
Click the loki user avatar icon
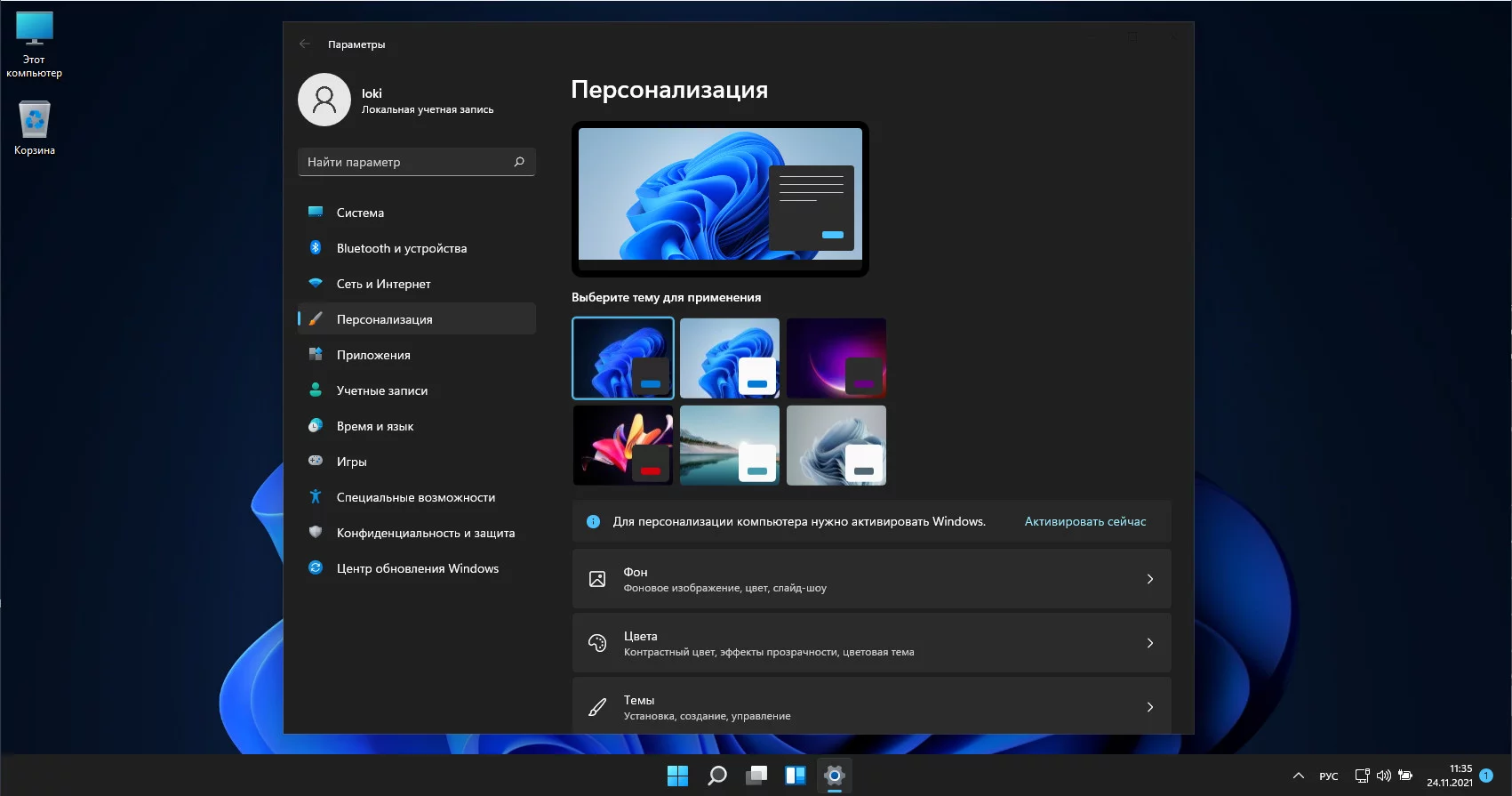[324, 100]
